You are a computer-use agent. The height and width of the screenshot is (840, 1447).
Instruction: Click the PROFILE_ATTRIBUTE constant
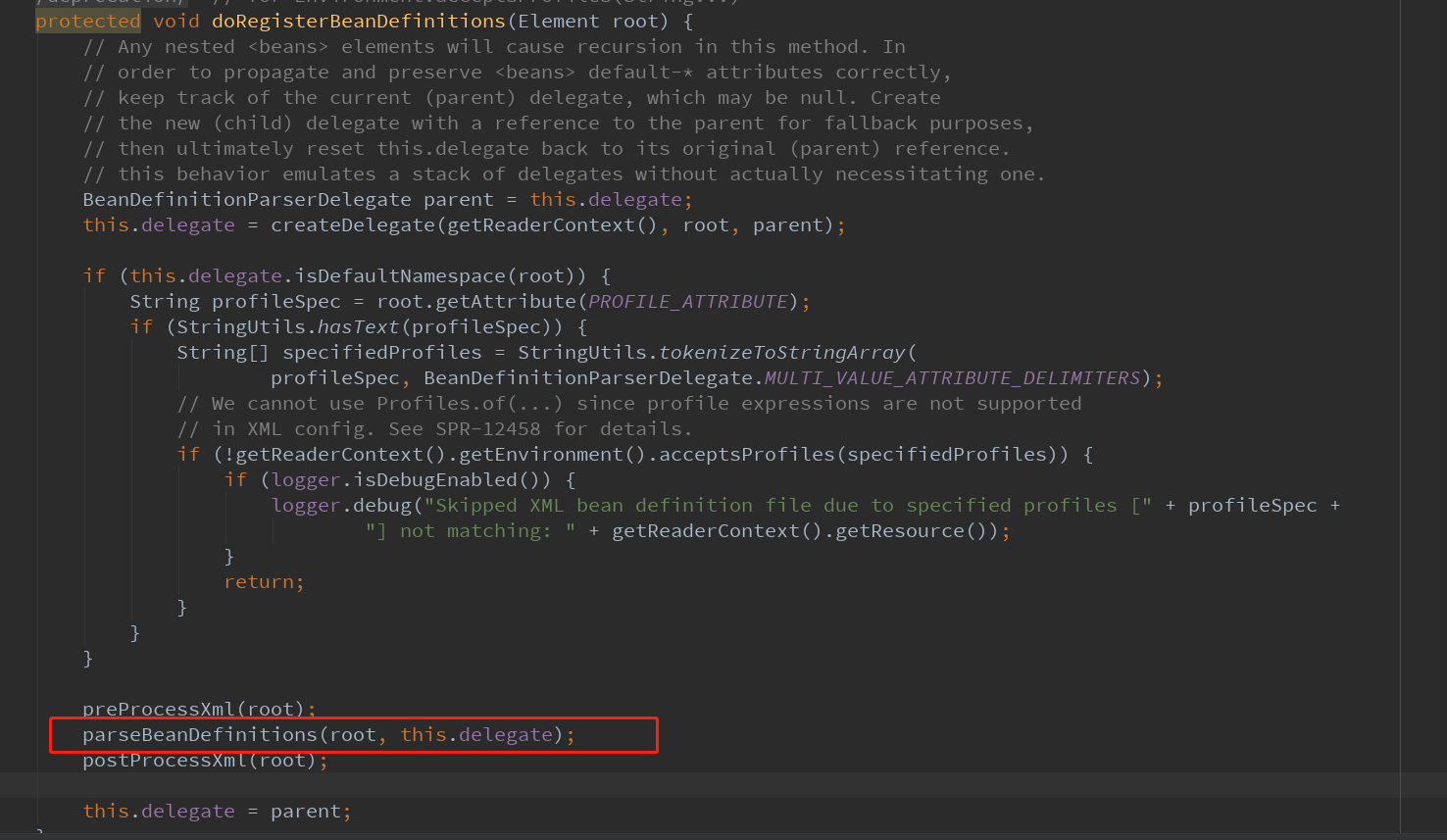tap(688, 301)
